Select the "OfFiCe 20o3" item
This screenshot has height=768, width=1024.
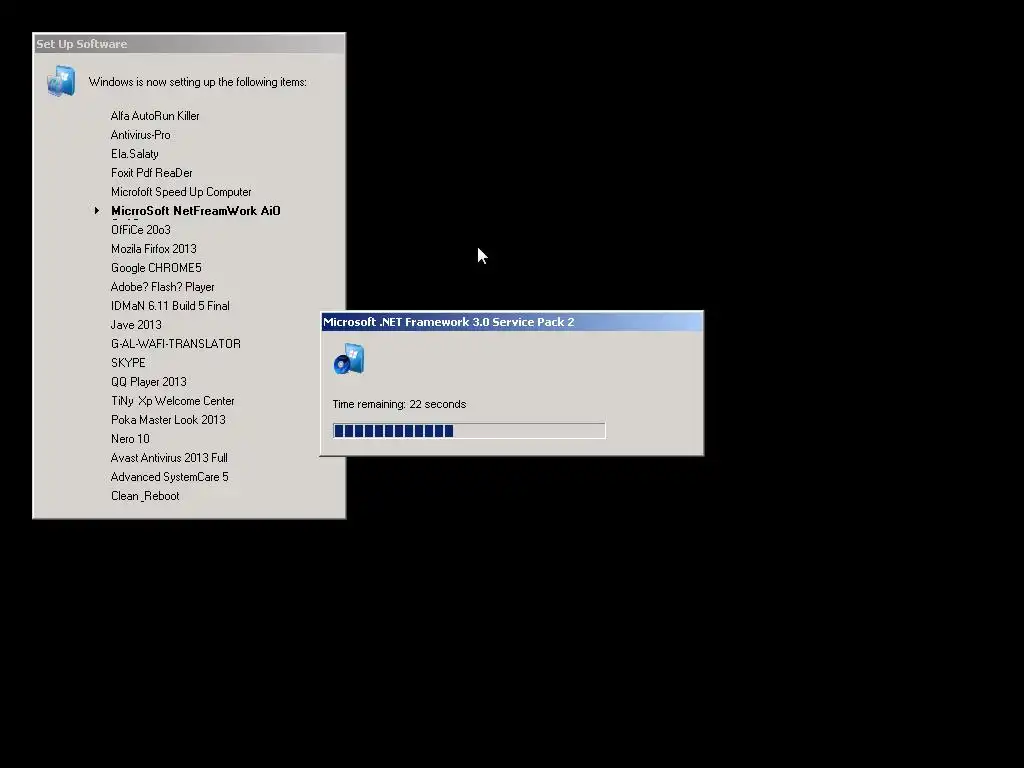(x=140, y=229)
